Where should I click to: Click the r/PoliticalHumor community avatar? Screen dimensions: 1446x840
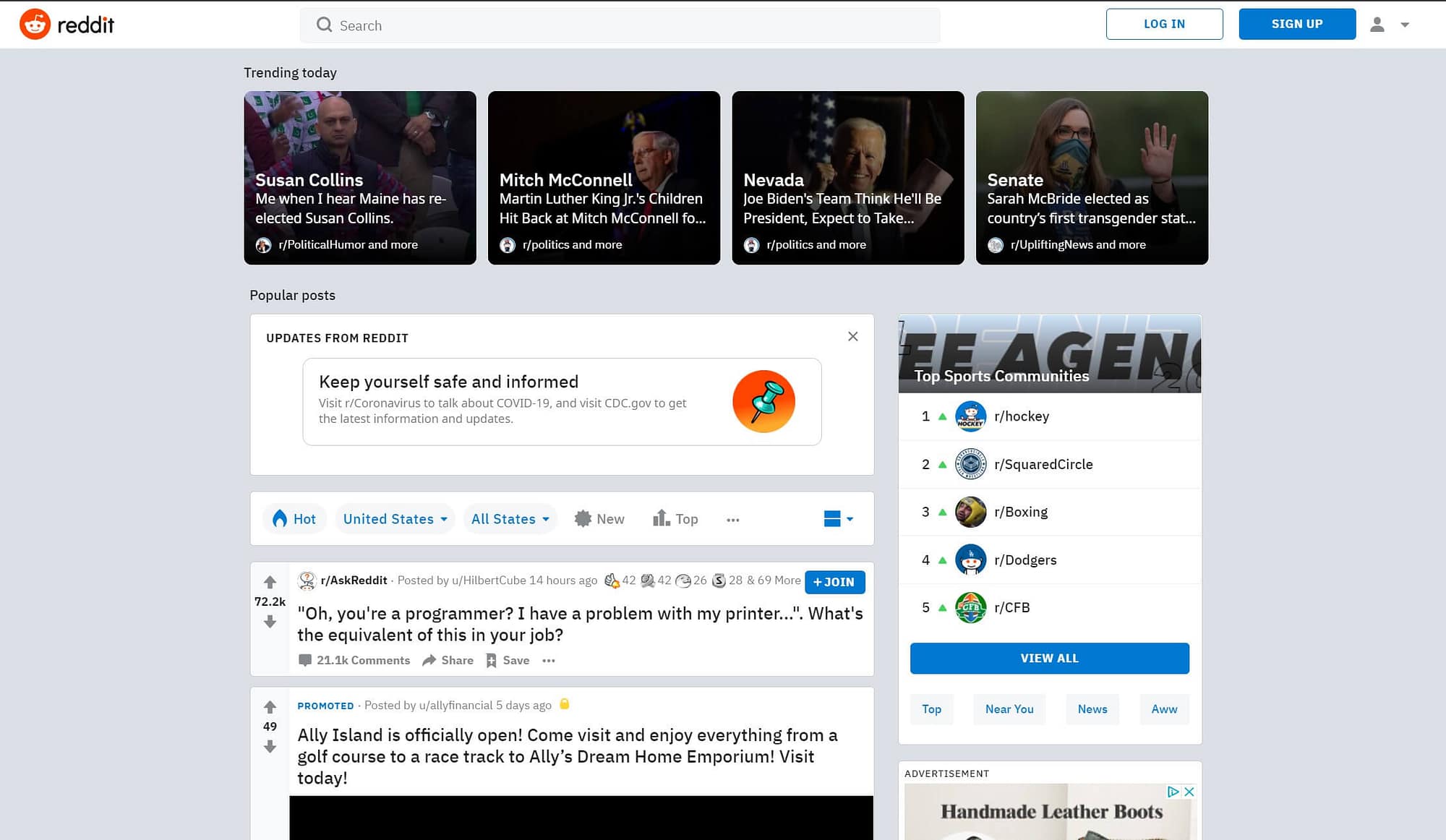(x=263, y=245)
